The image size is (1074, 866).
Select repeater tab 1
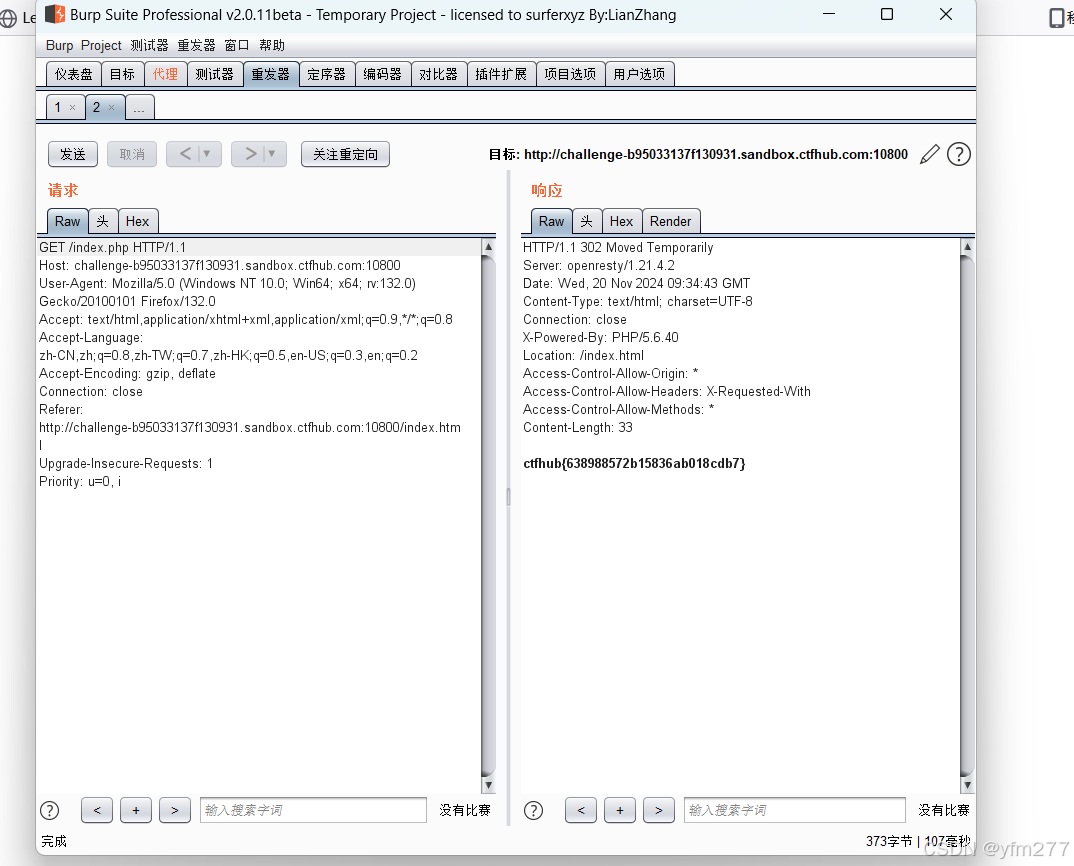coord(58,108)
